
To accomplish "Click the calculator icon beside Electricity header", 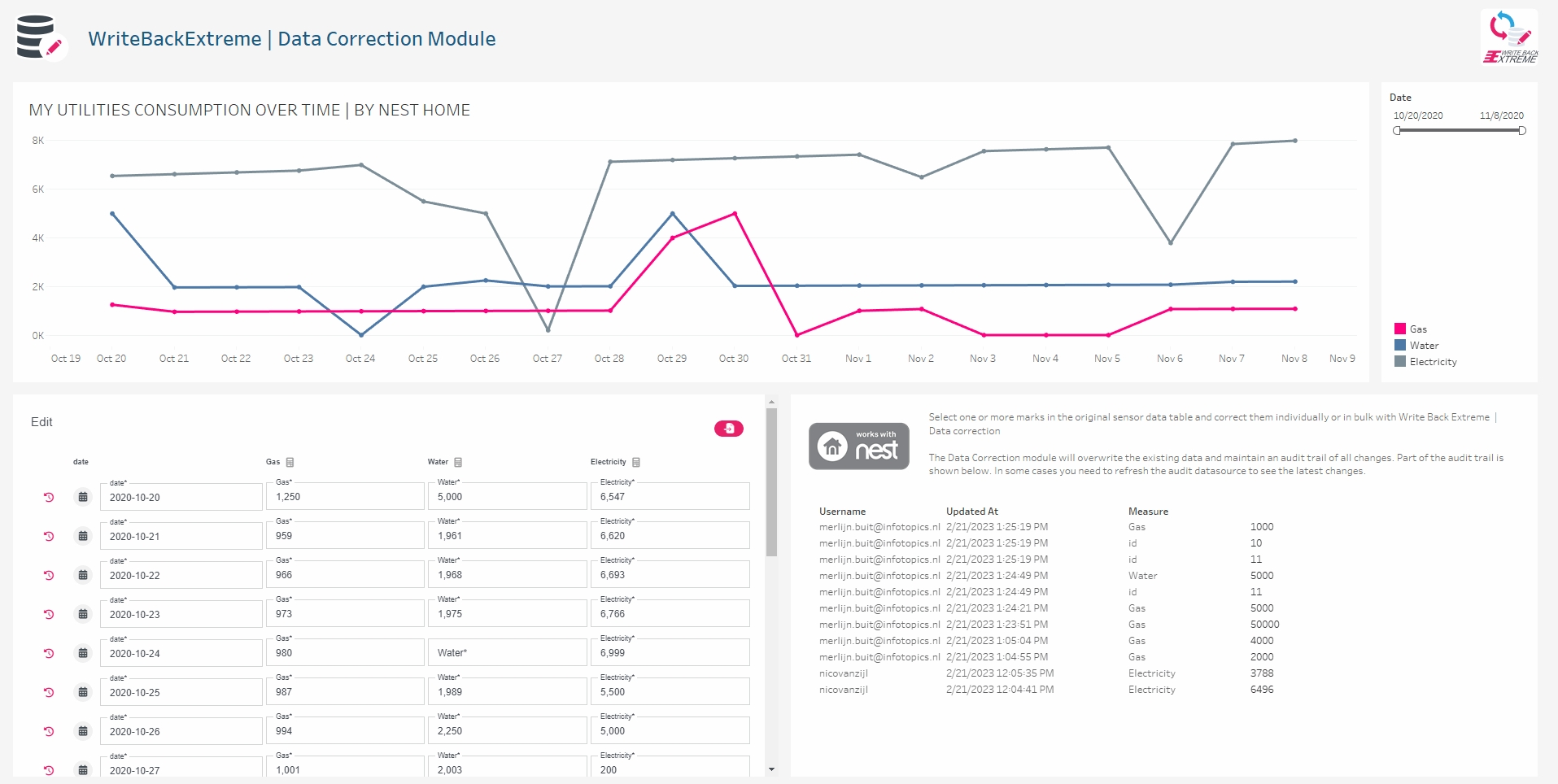I will pos(636,462).
